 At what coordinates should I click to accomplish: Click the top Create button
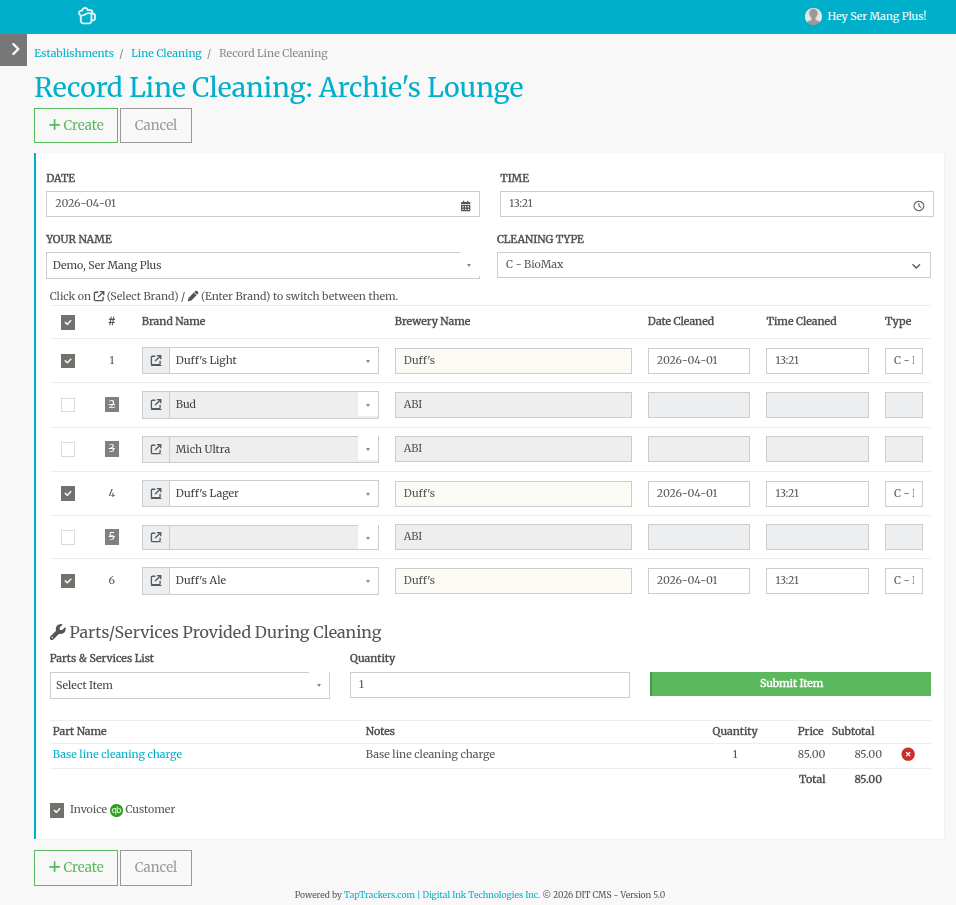coord(76,126)
